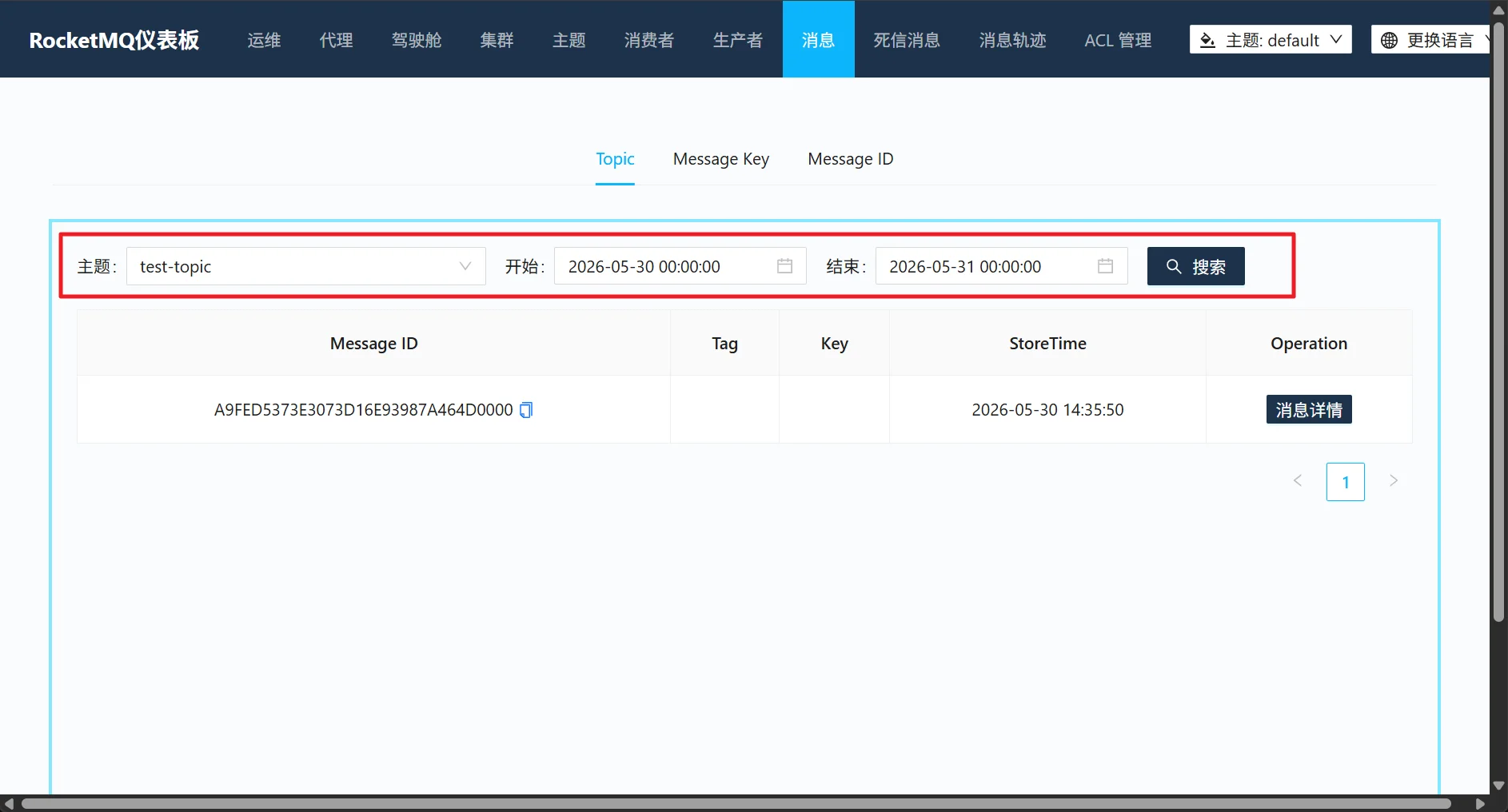Open the 代理 menu
The image size is (1508, 812).
click(x=336, y=39)
